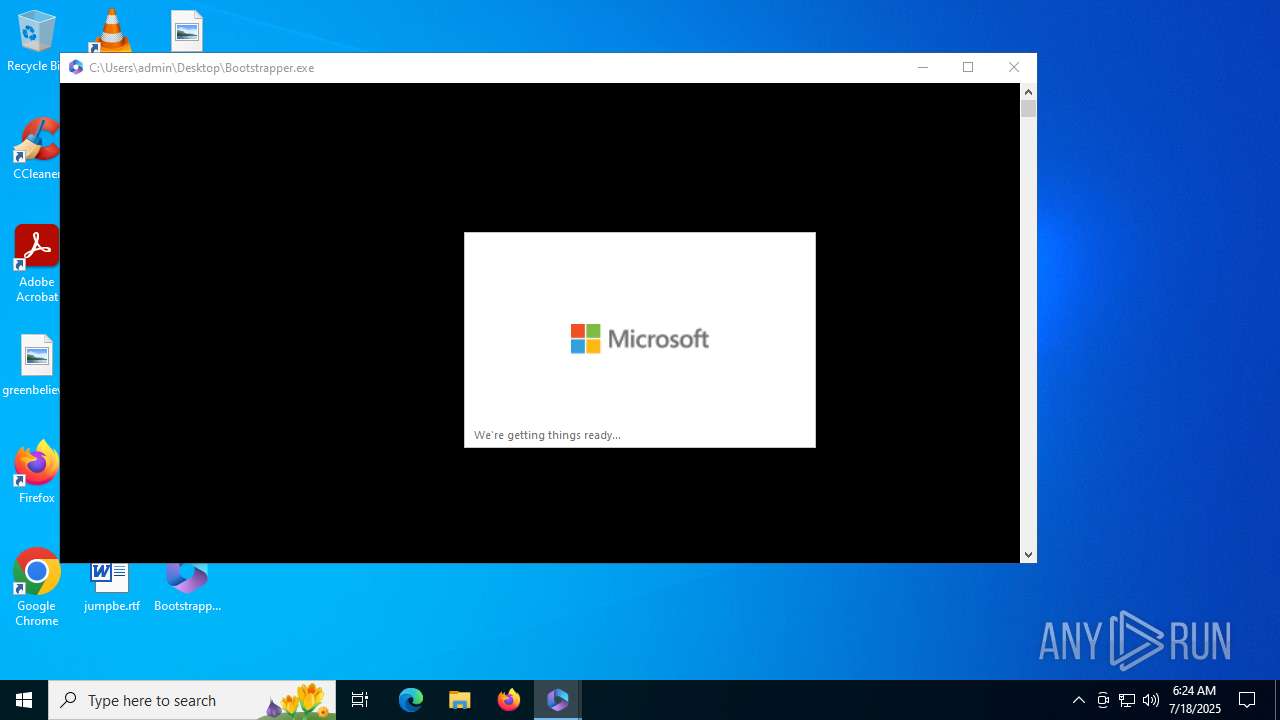Show hidden system tray icons
Viewport: 1280px width, 720px height.
click(x=1078, y=700)
